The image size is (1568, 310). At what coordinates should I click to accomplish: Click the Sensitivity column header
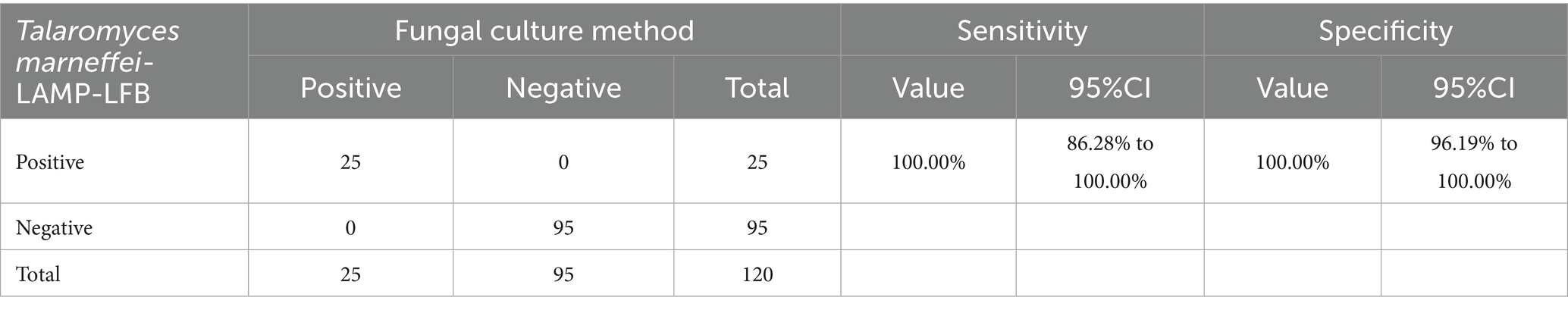tap(1021, 30)
